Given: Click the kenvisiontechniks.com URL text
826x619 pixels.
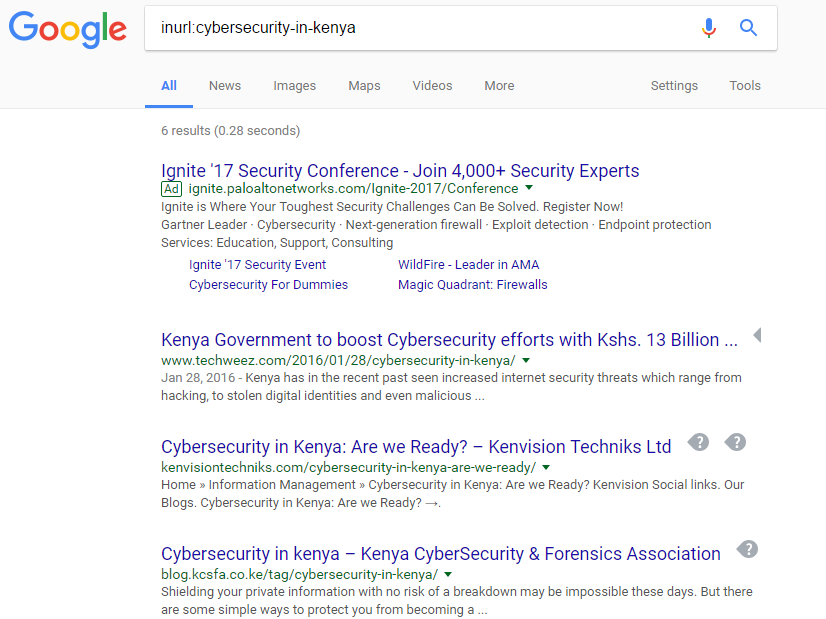Looking at the screenshot, I should (x=348, y=467).
